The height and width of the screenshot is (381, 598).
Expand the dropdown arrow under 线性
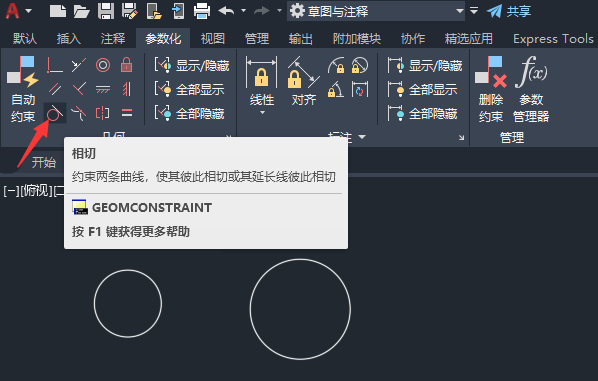tap(262, 113)
